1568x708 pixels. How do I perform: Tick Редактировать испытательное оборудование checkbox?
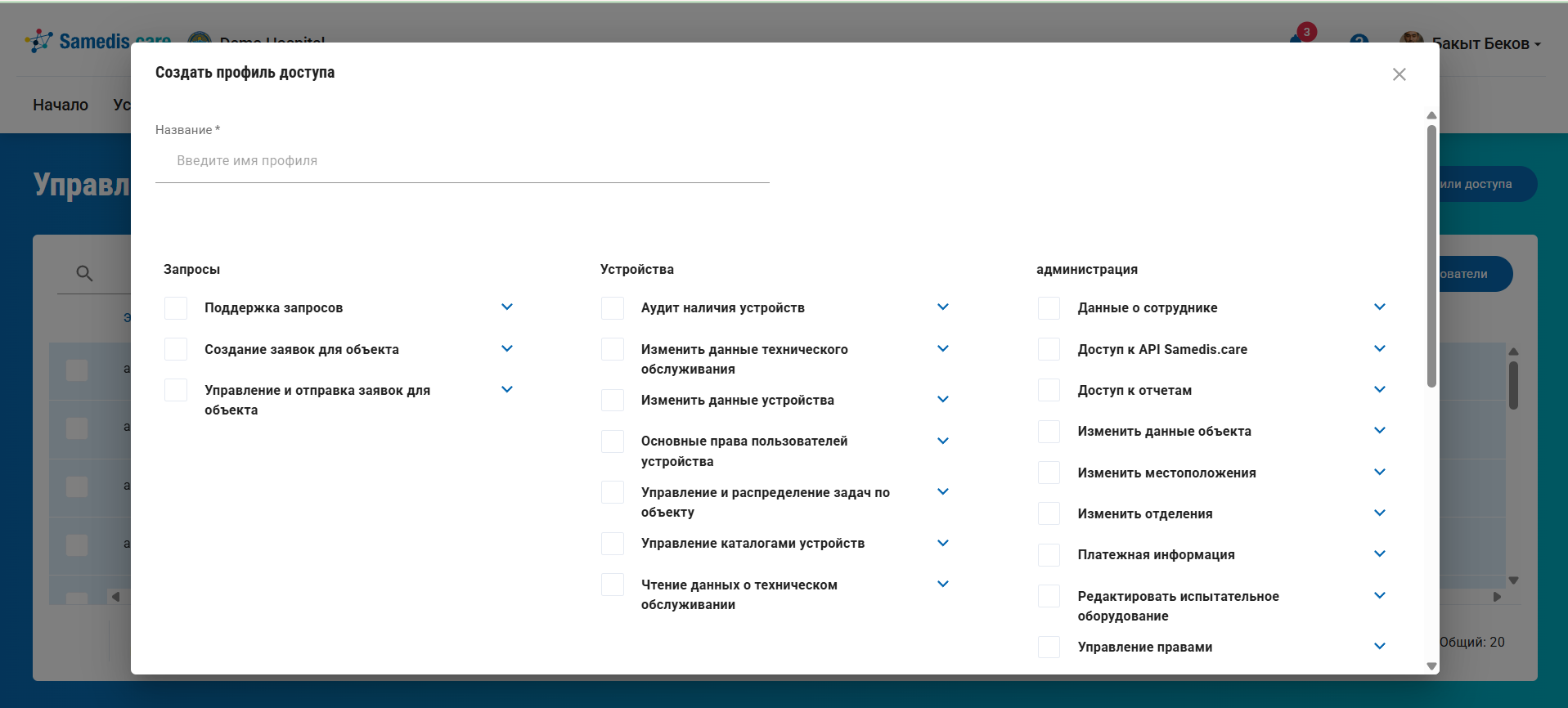1049,596
